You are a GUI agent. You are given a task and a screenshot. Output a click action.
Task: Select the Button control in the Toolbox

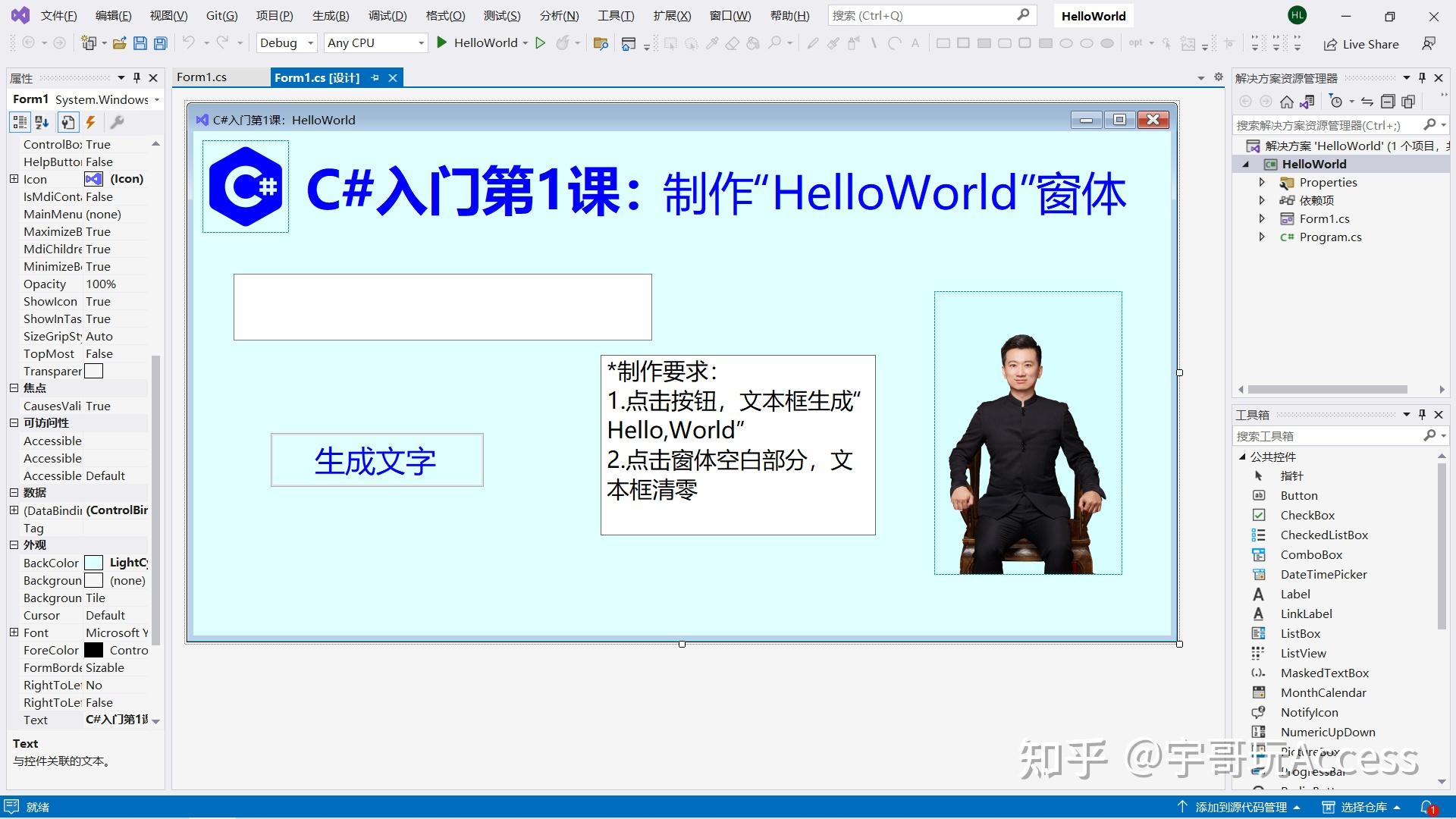coord(1298,495)
